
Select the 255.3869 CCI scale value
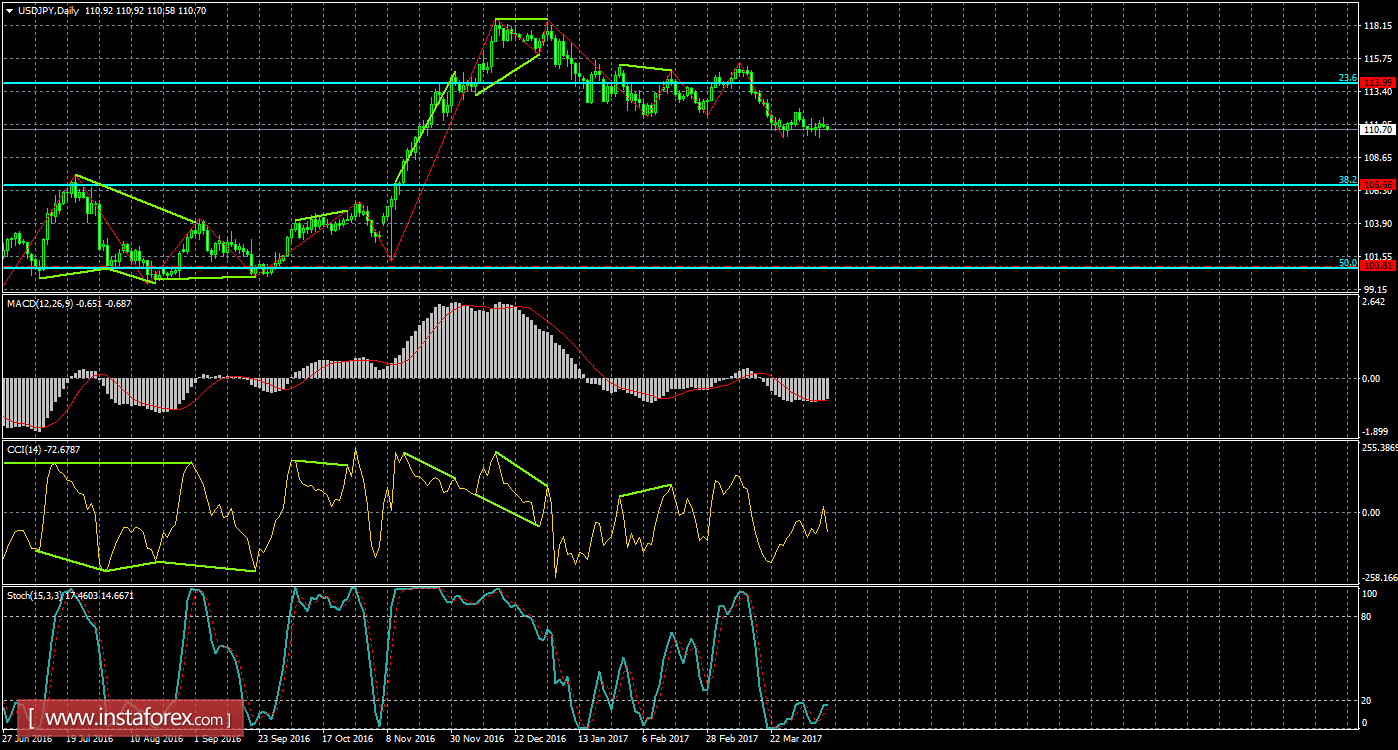tap(1380, 449)
